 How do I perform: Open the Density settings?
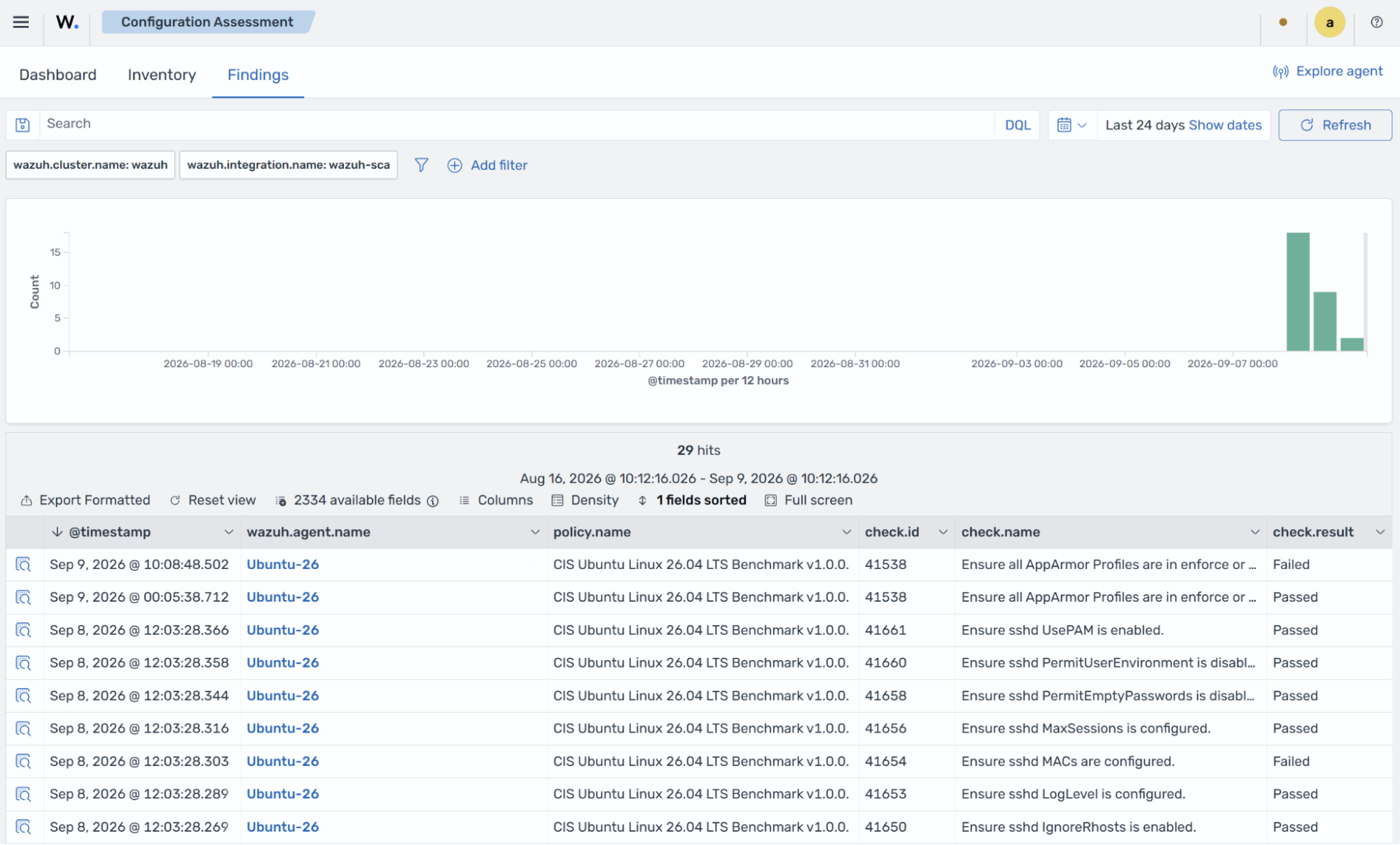pos(585,500)
